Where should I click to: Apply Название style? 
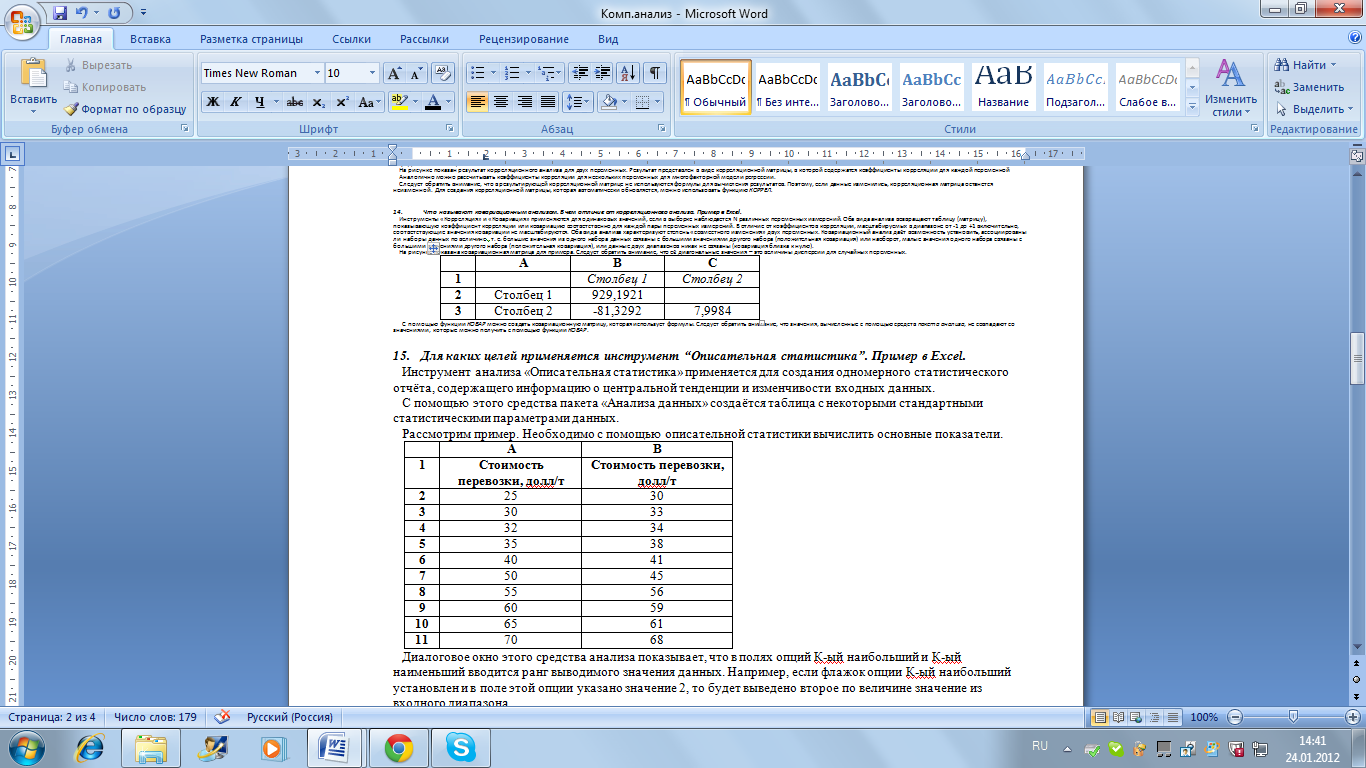(x=1003, y=87)
